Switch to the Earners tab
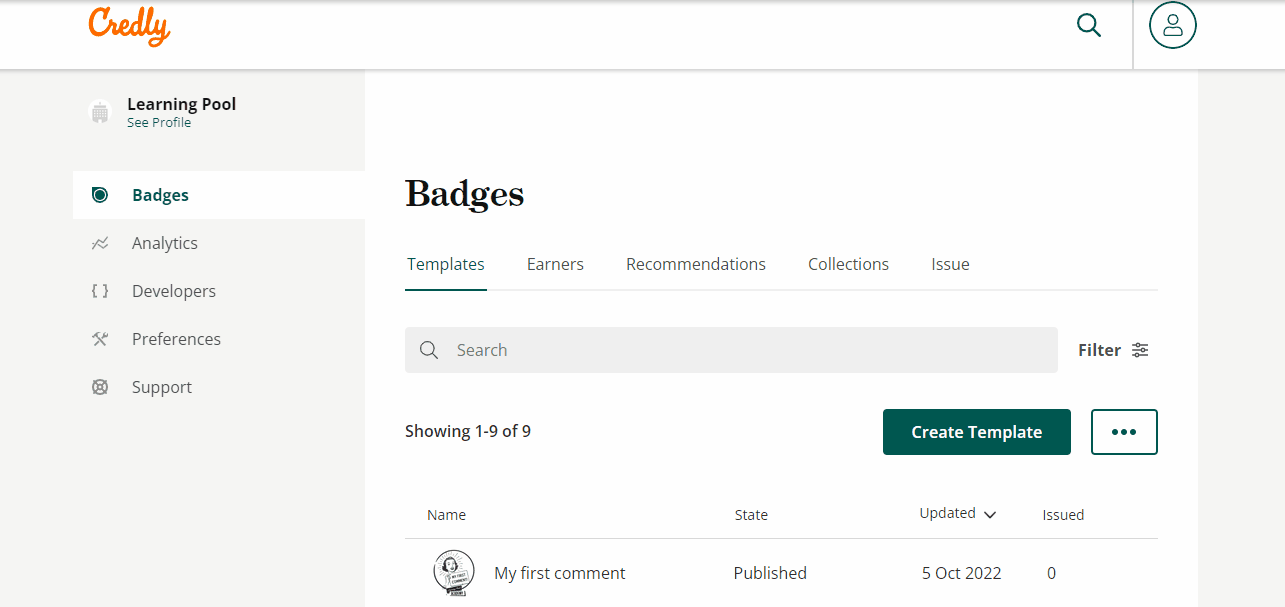The image size is (1285, 607). tap(555, 263)
